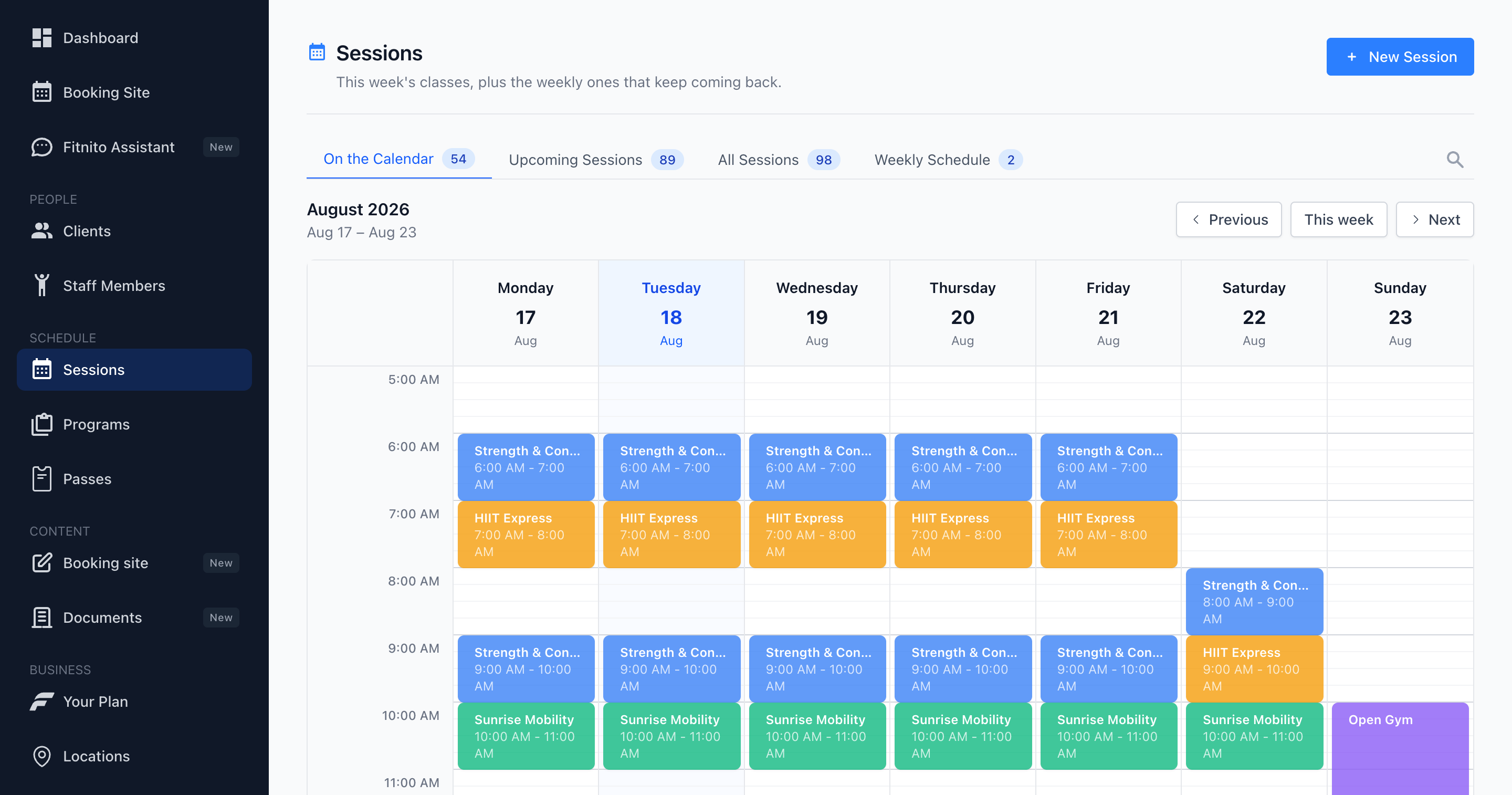Select the Saturday 22 Aug column header
The width and height of the screenshot is (1512, 795).
tap(1254, 313)
